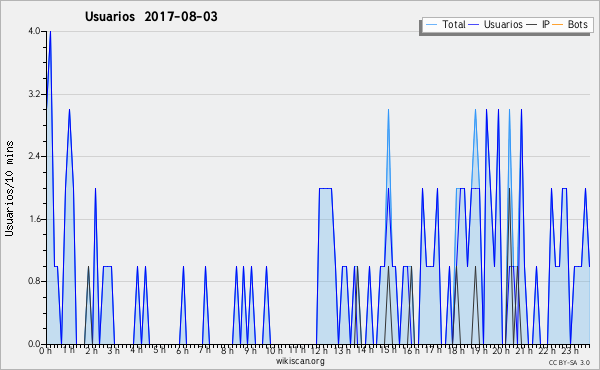Click the orange Bots legend line

click(x=558, y=25)
